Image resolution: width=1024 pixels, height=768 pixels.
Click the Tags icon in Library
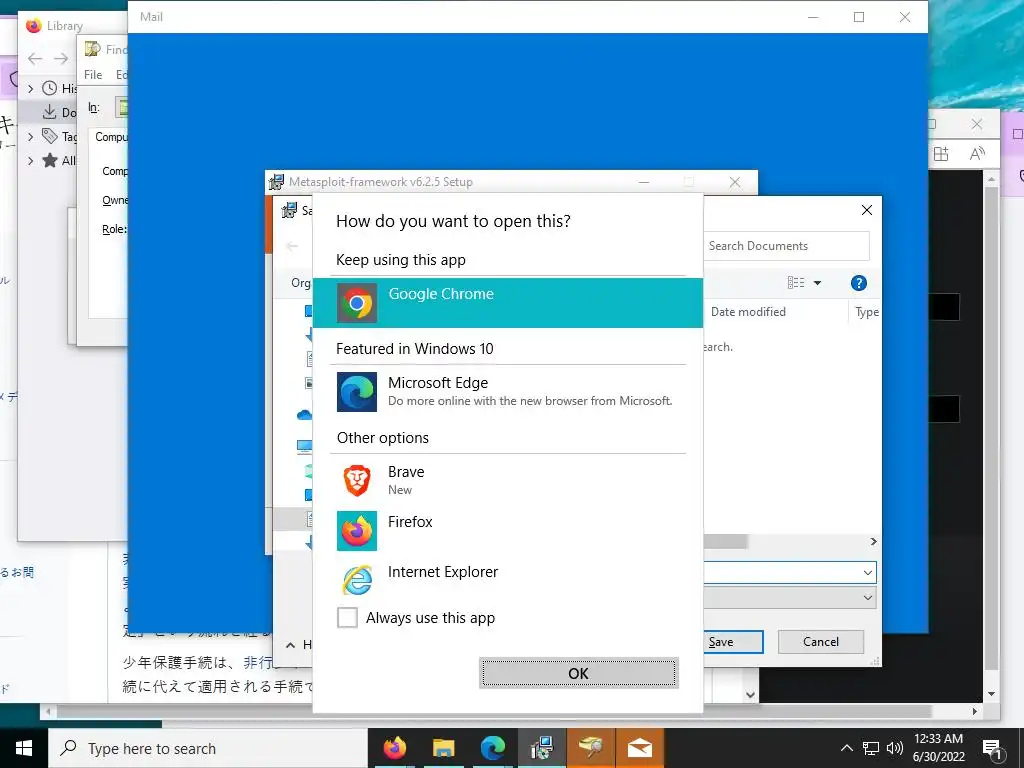pos(50,136)
